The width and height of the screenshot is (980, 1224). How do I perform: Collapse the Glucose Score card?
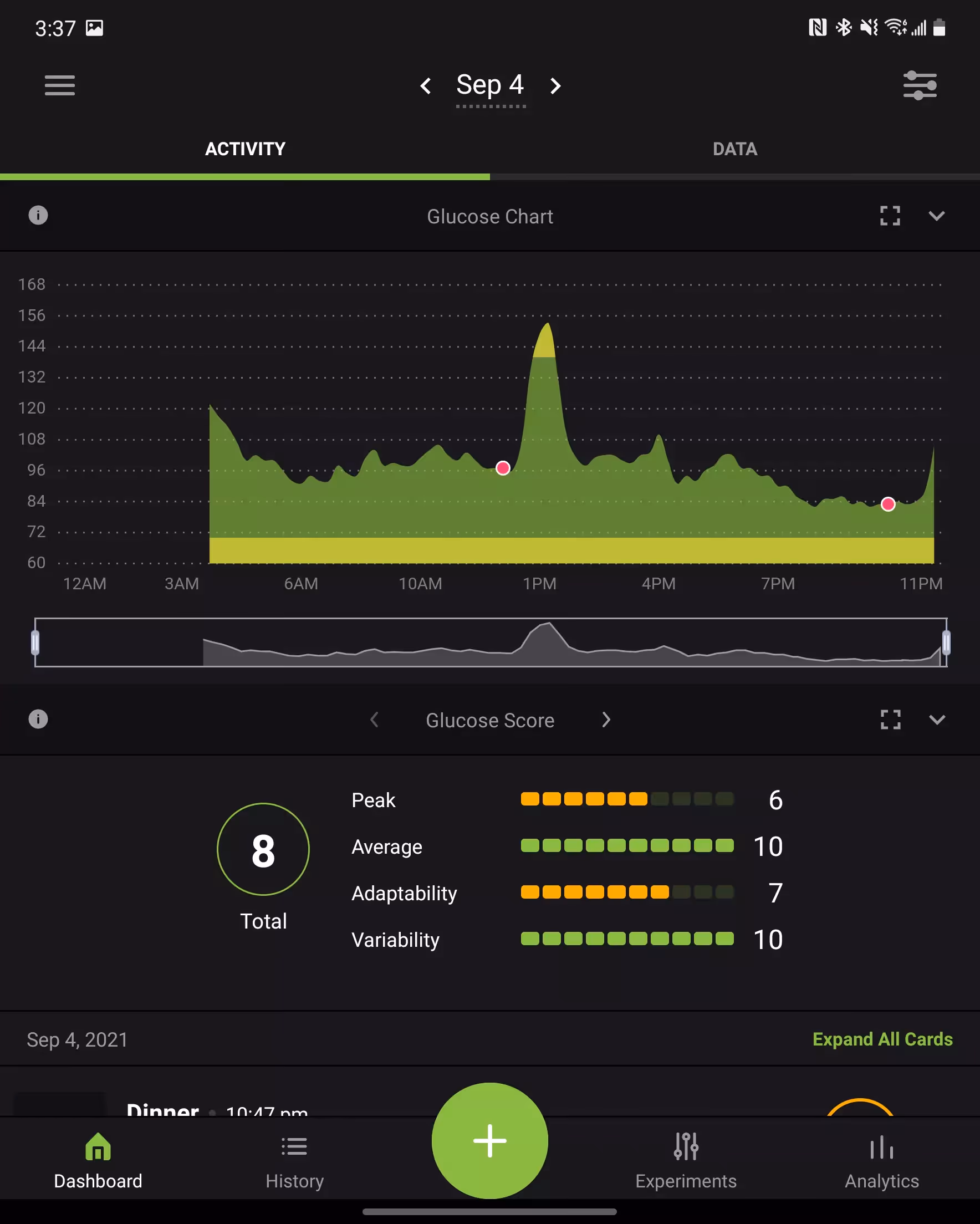click(x=936, y=720)
